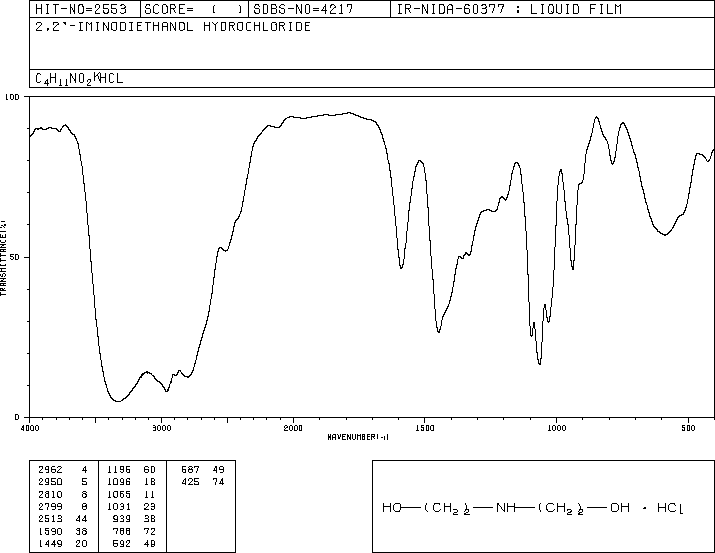This screenshot has width=715, height=553.
Task: Click the SCORE= header field
Action: coord(194,9)
